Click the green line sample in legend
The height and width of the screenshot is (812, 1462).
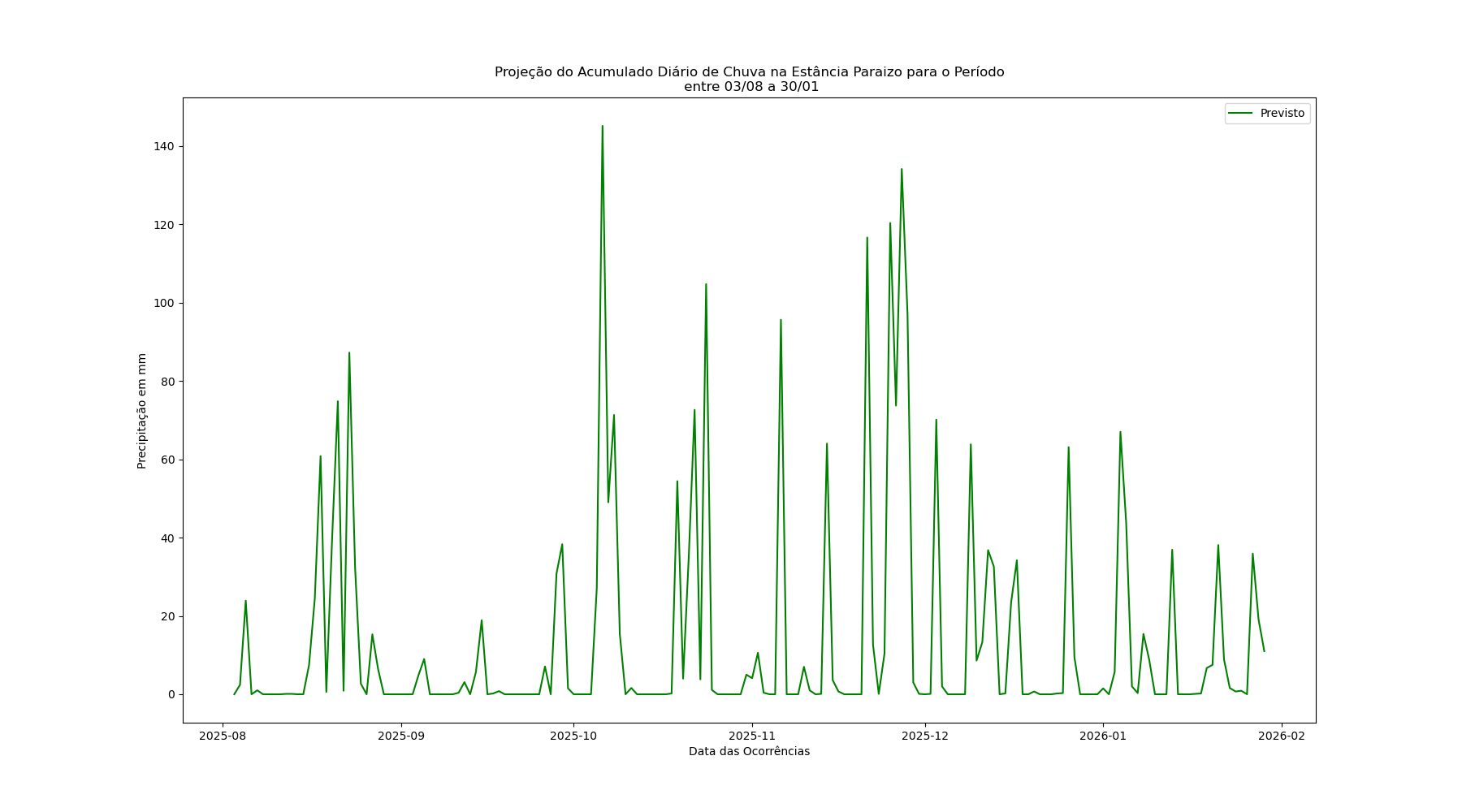click(1240, 114)
